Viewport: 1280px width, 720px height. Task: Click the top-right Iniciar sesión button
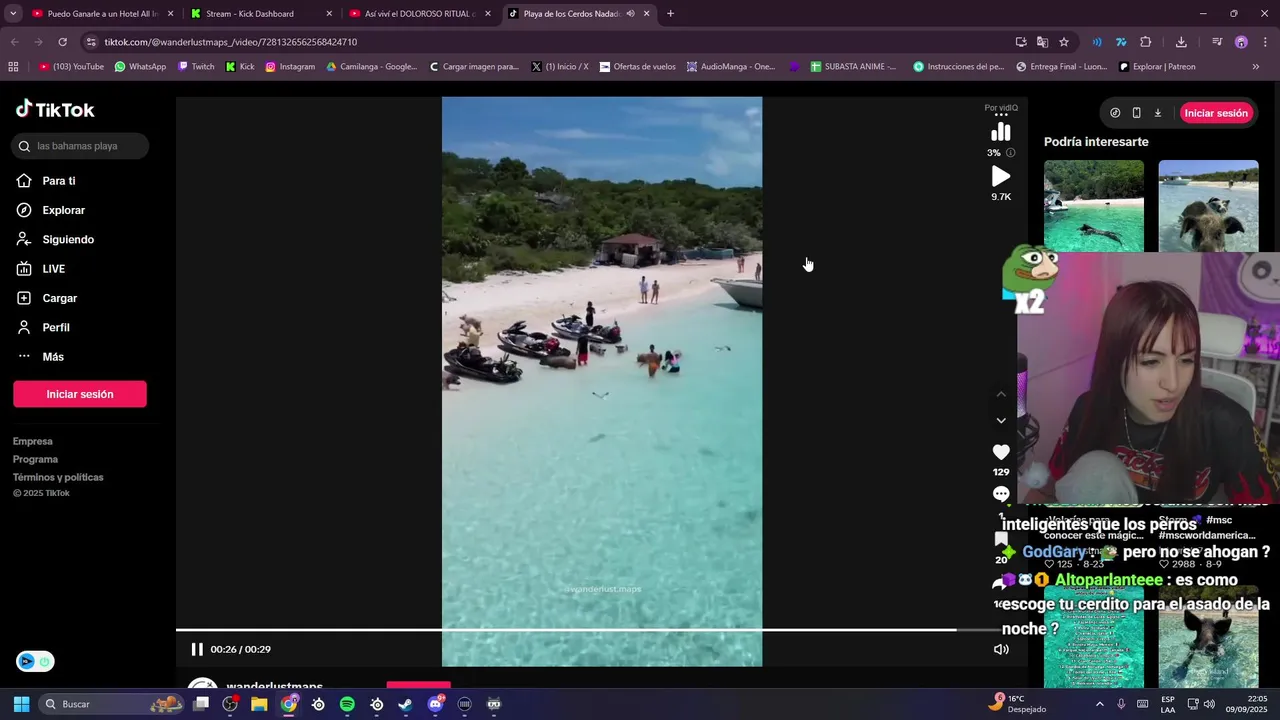click(1216, 113)
